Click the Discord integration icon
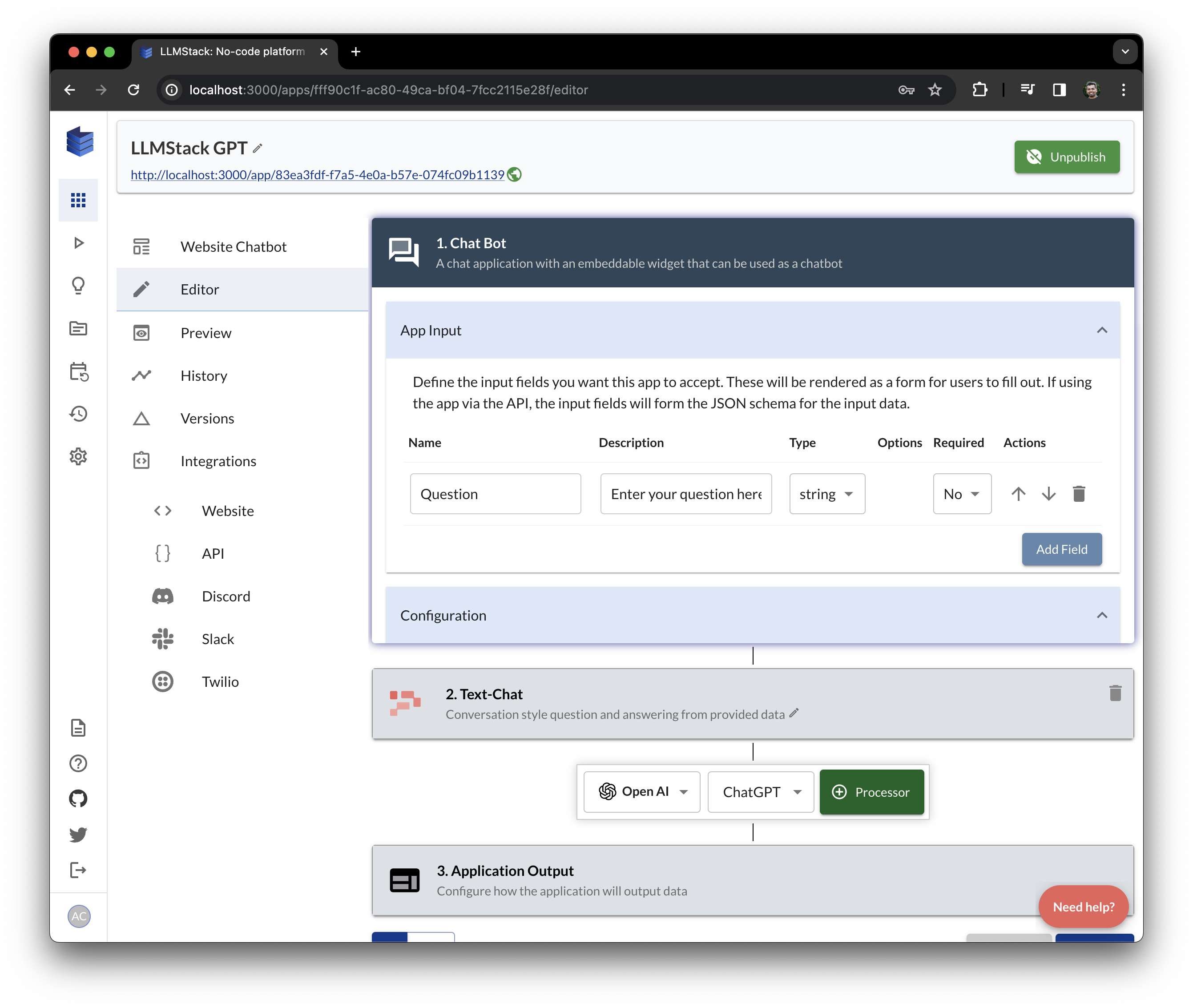1193x1008 pixels. [x=163, y=596]
